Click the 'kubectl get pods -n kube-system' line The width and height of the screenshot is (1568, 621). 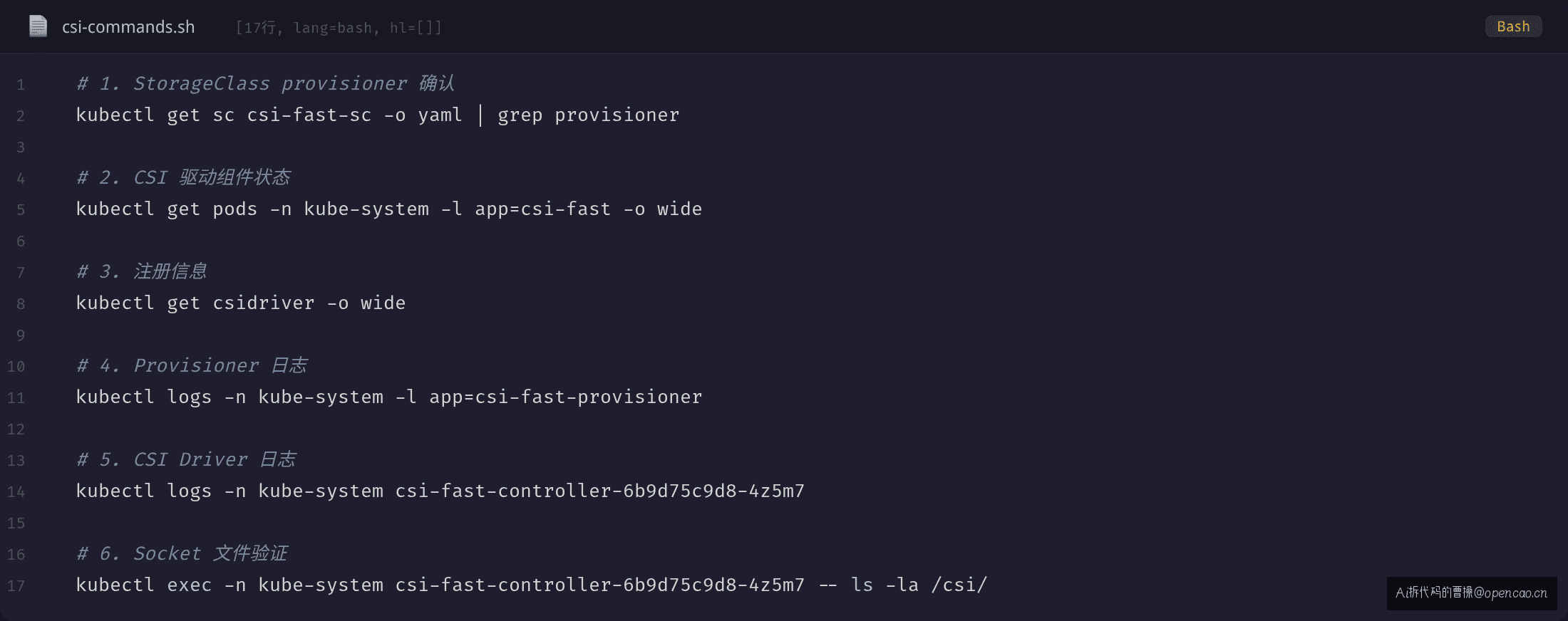coord(389,209)
